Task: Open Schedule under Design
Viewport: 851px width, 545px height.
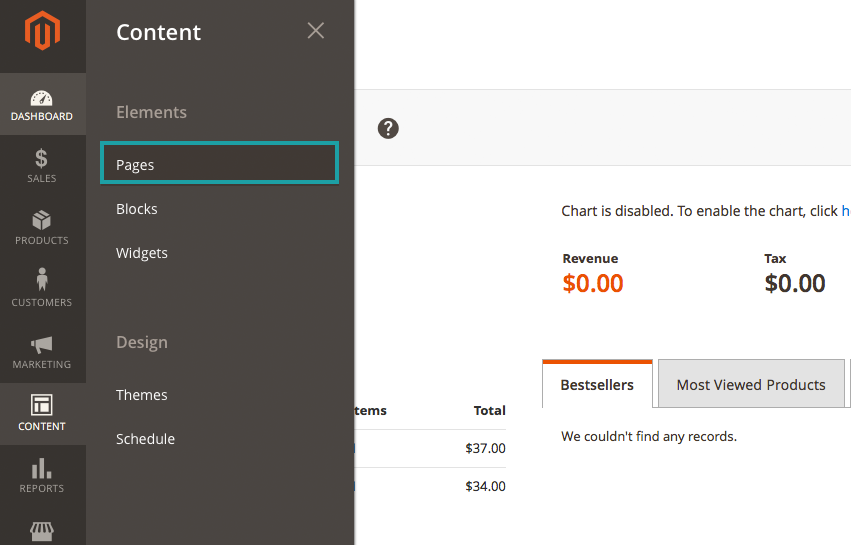Action: (x=145, y=439)
